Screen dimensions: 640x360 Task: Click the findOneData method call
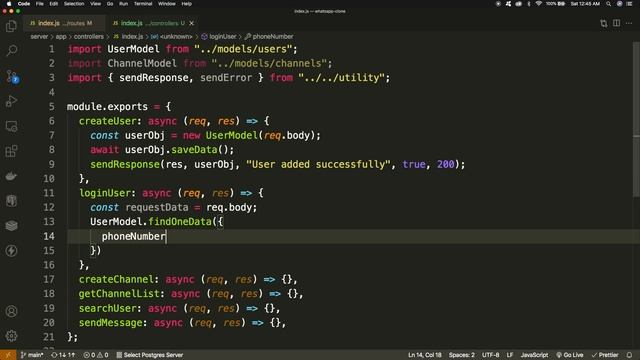tap(180, 222)
